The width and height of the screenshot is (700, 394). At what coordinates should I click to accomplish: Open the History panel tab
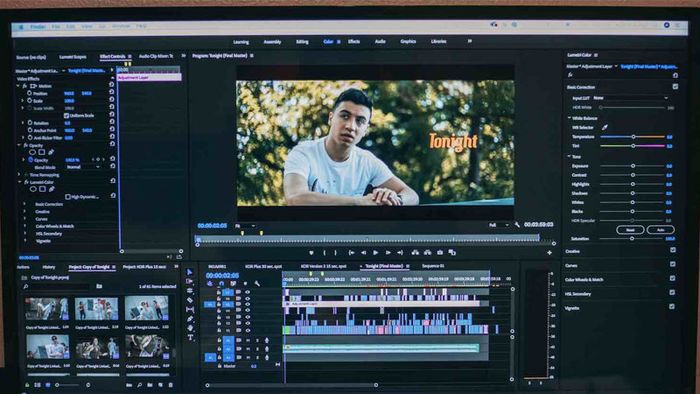click(49, 267)
